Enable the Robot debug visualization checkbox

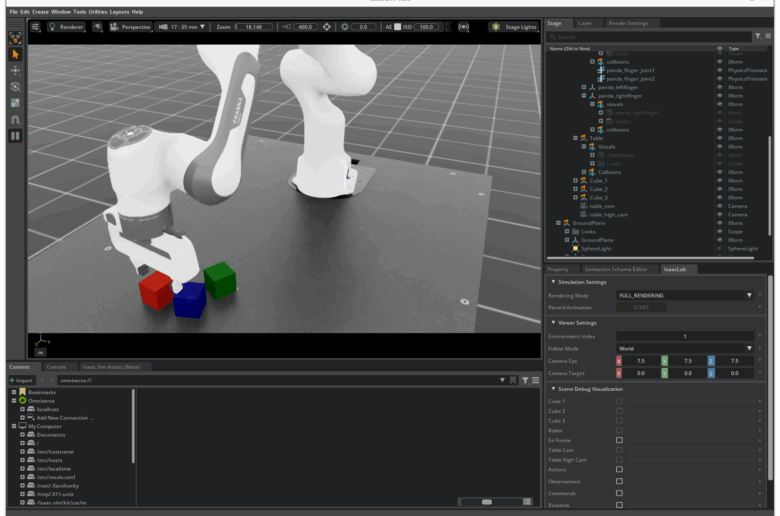[619, 430]
